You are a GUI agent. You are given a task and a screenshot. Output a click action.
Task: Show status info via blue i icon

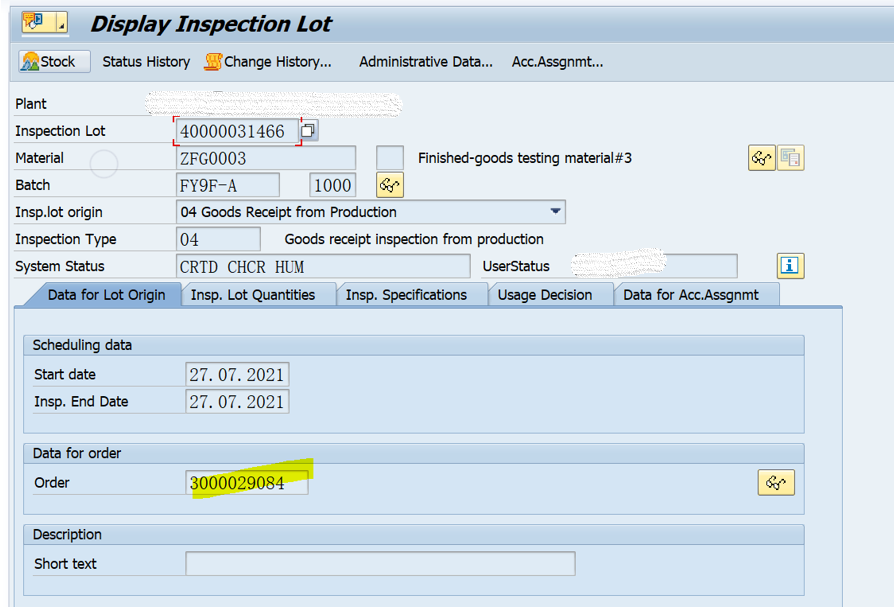[x=790, y=266]
